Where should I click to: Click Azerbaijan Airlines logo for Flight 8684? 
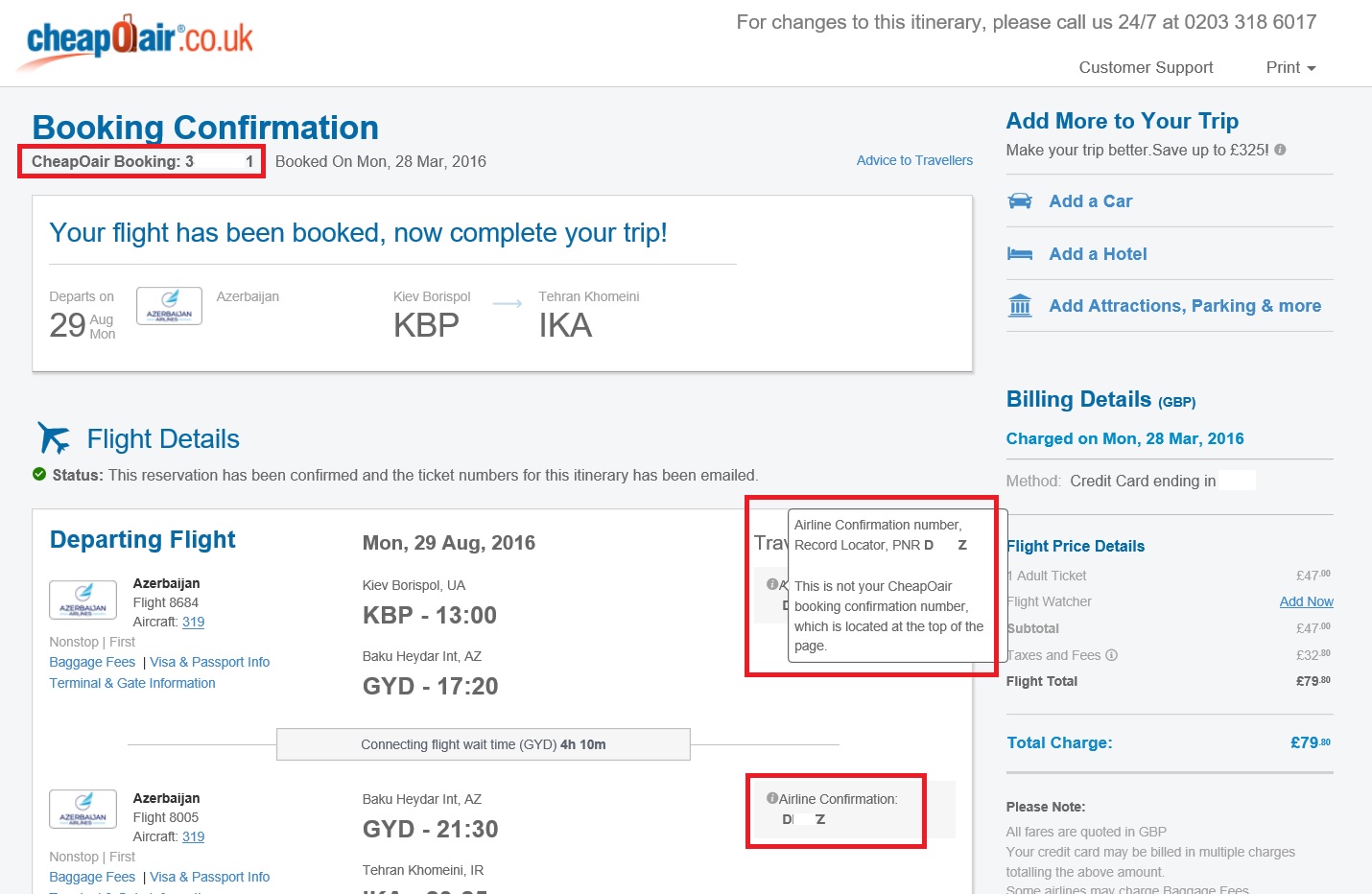pos(83,600)
